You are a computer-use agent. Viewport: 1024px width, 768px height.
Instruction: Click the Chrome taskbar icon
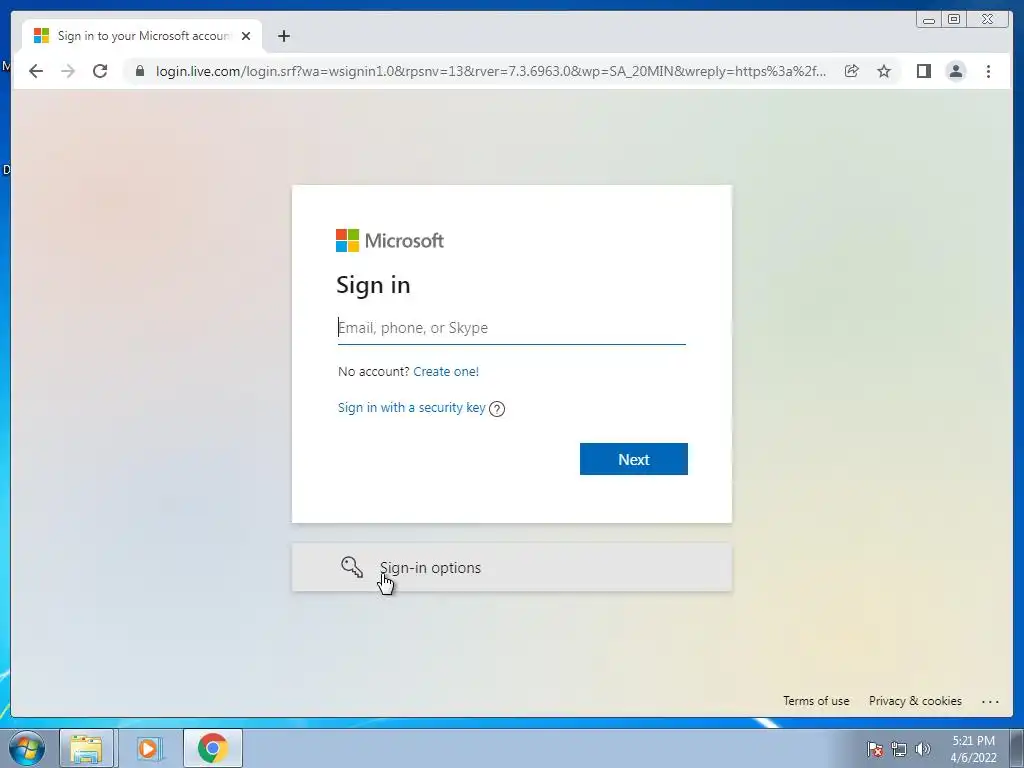(213, 748)
